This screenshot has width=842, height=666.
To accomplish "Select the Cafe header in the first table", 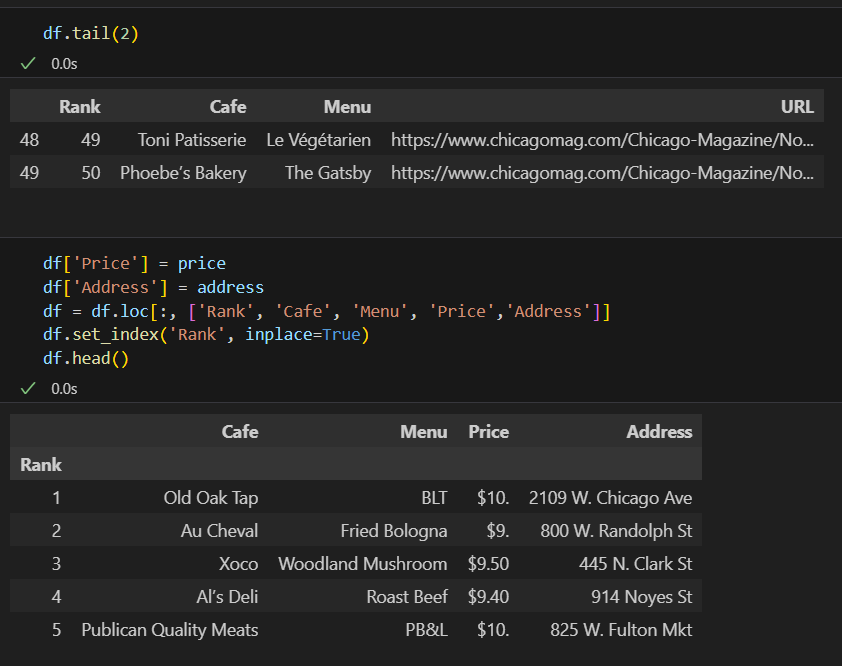I will (x=228, y=106).
